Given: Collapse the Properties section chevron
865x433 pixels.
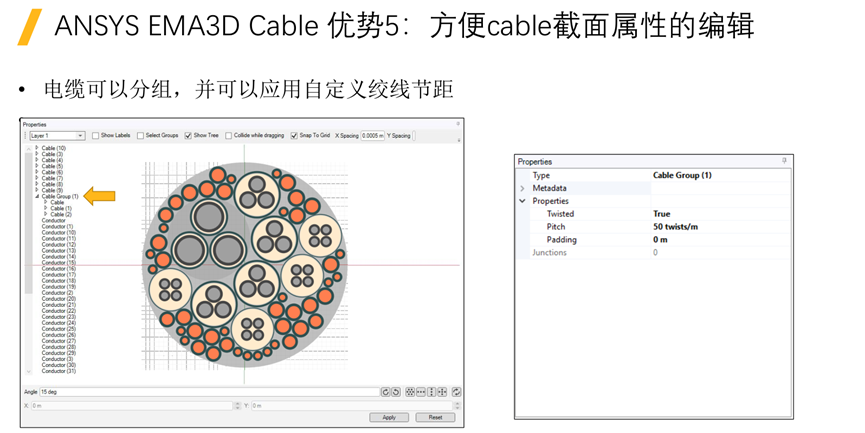Looking at the screenshot, I should click(522, 201).
